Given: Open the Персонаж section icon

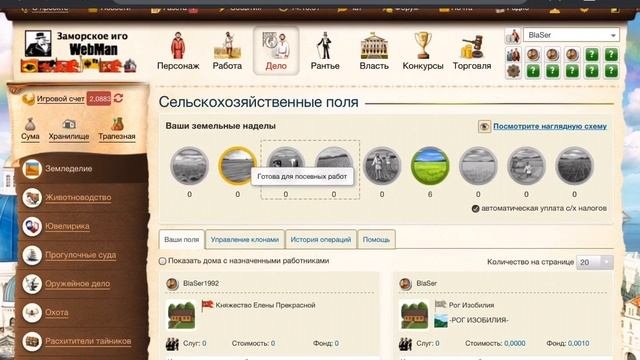Looking at the screenshot, I should (x=178, y=46).
